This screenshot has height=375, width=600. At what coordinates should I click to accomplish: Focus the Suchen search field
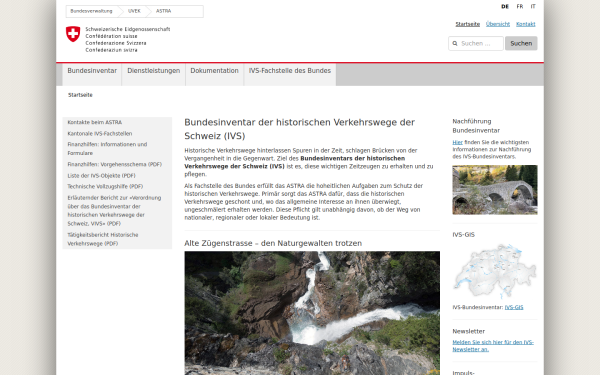pos(476,44)
